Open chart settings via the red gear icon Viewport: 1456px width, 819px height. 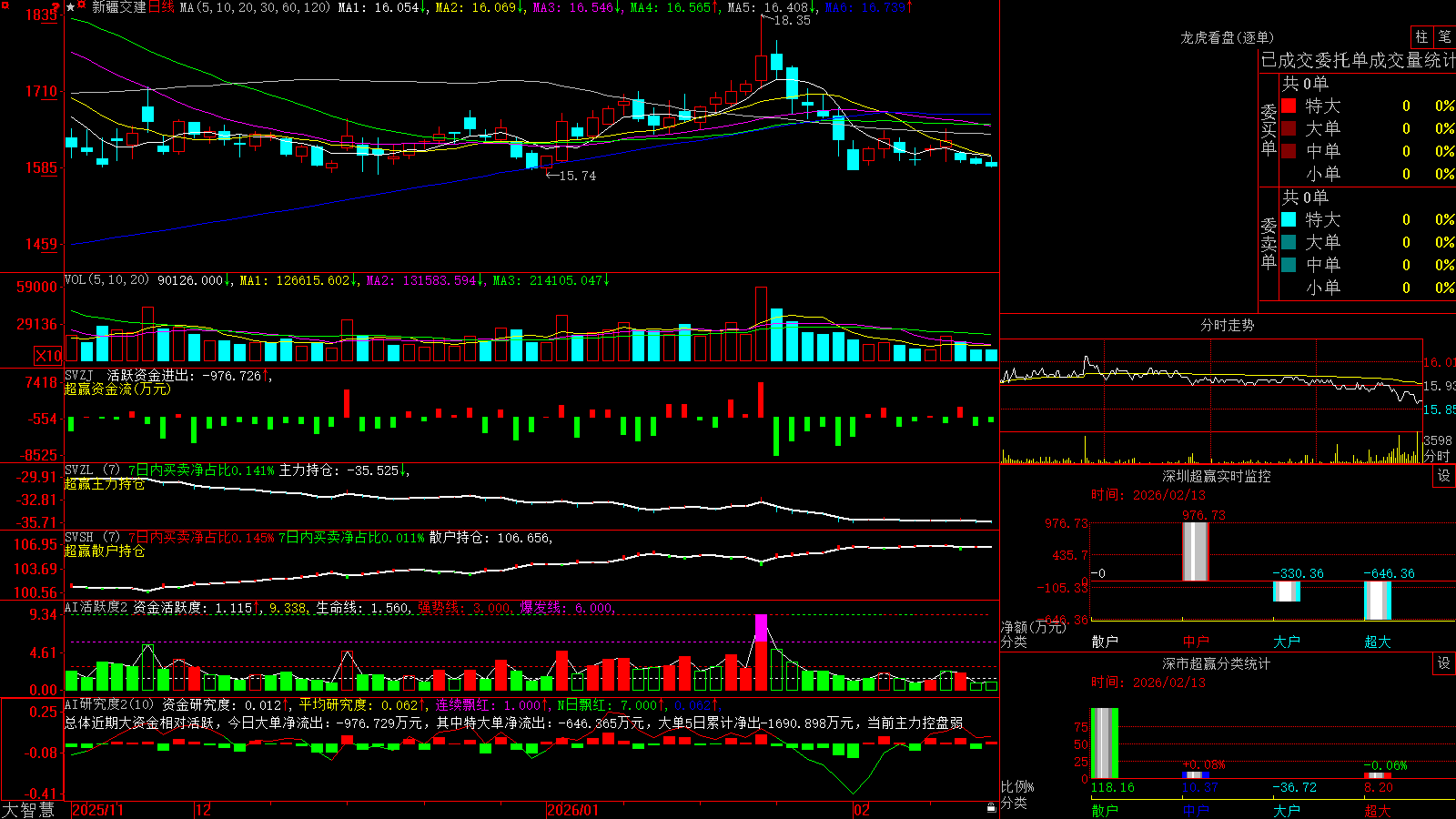(x=81, y=6)
